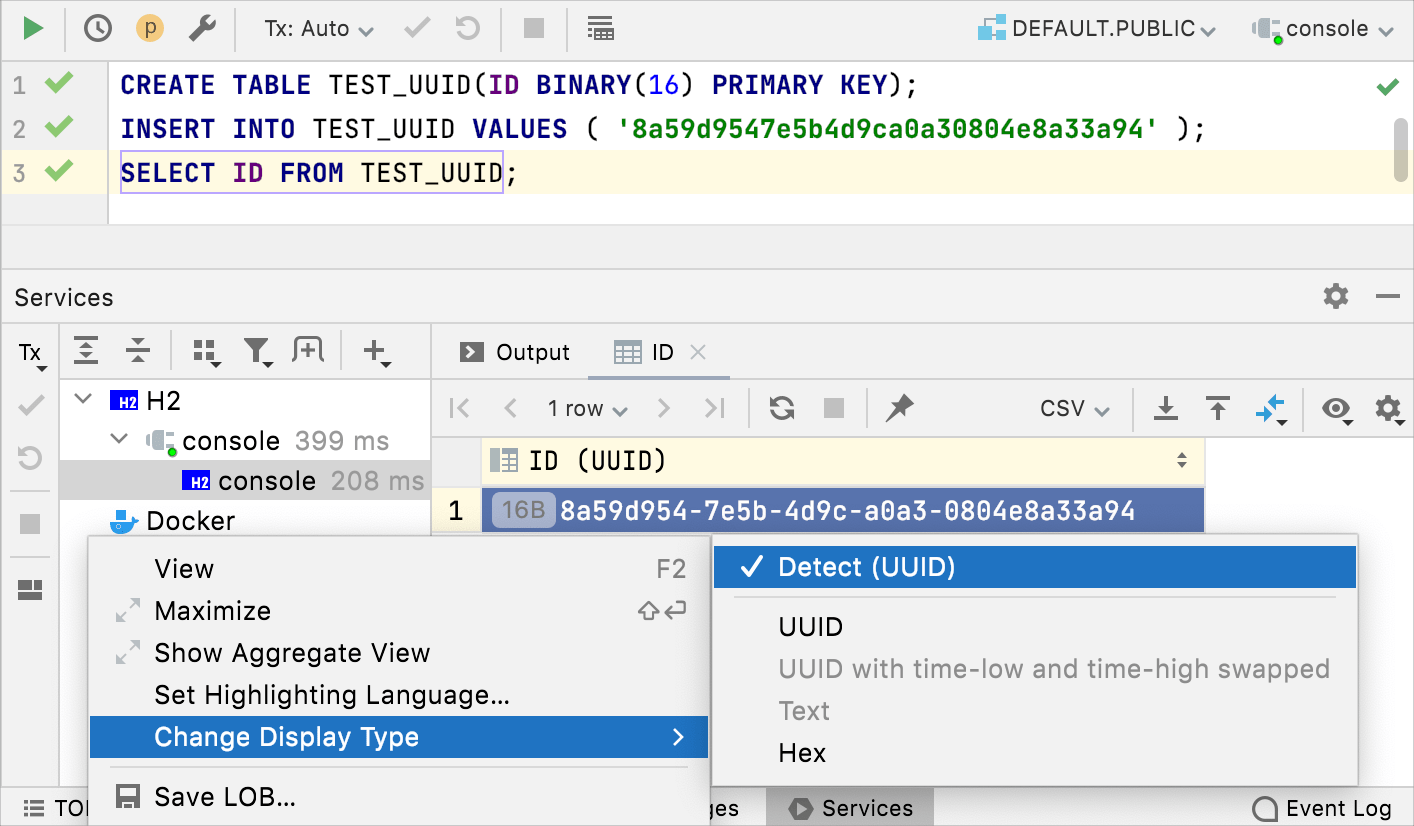The image size is (1414, 826).
Task: Filter data sources with the funnel icon
Action: click(257, 351)
